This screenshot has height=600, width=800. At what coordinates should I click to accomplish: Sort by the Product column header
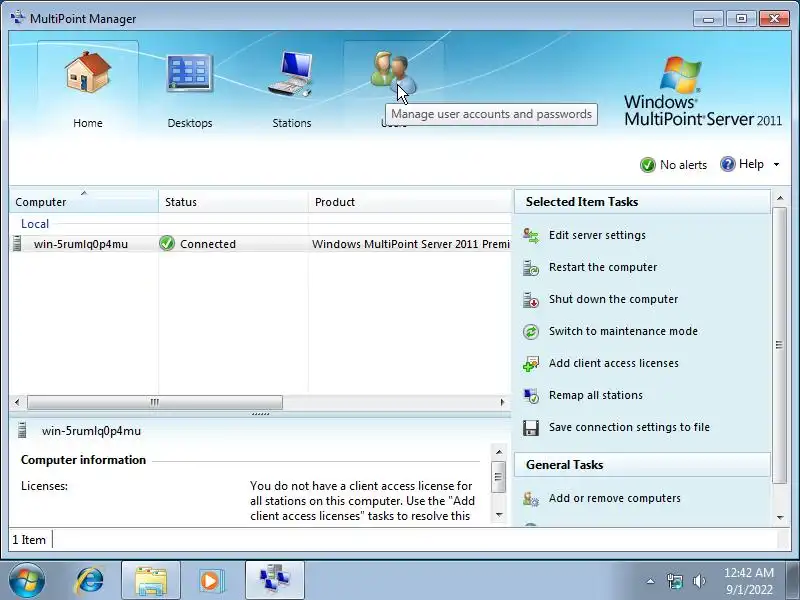(x=410, y=202)
